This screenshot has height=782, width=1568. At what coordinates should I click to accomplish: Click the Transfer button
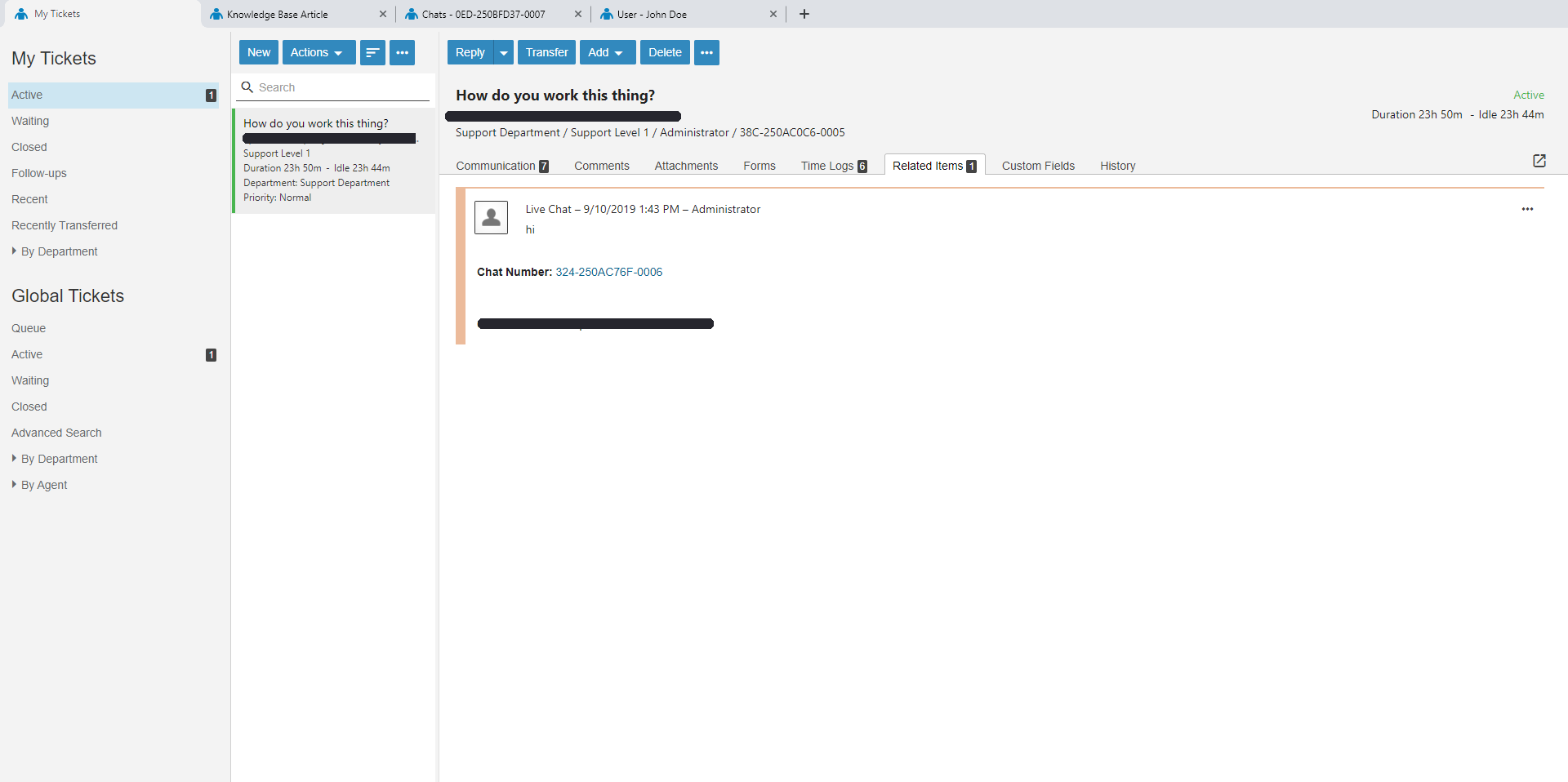click(546, 52)
